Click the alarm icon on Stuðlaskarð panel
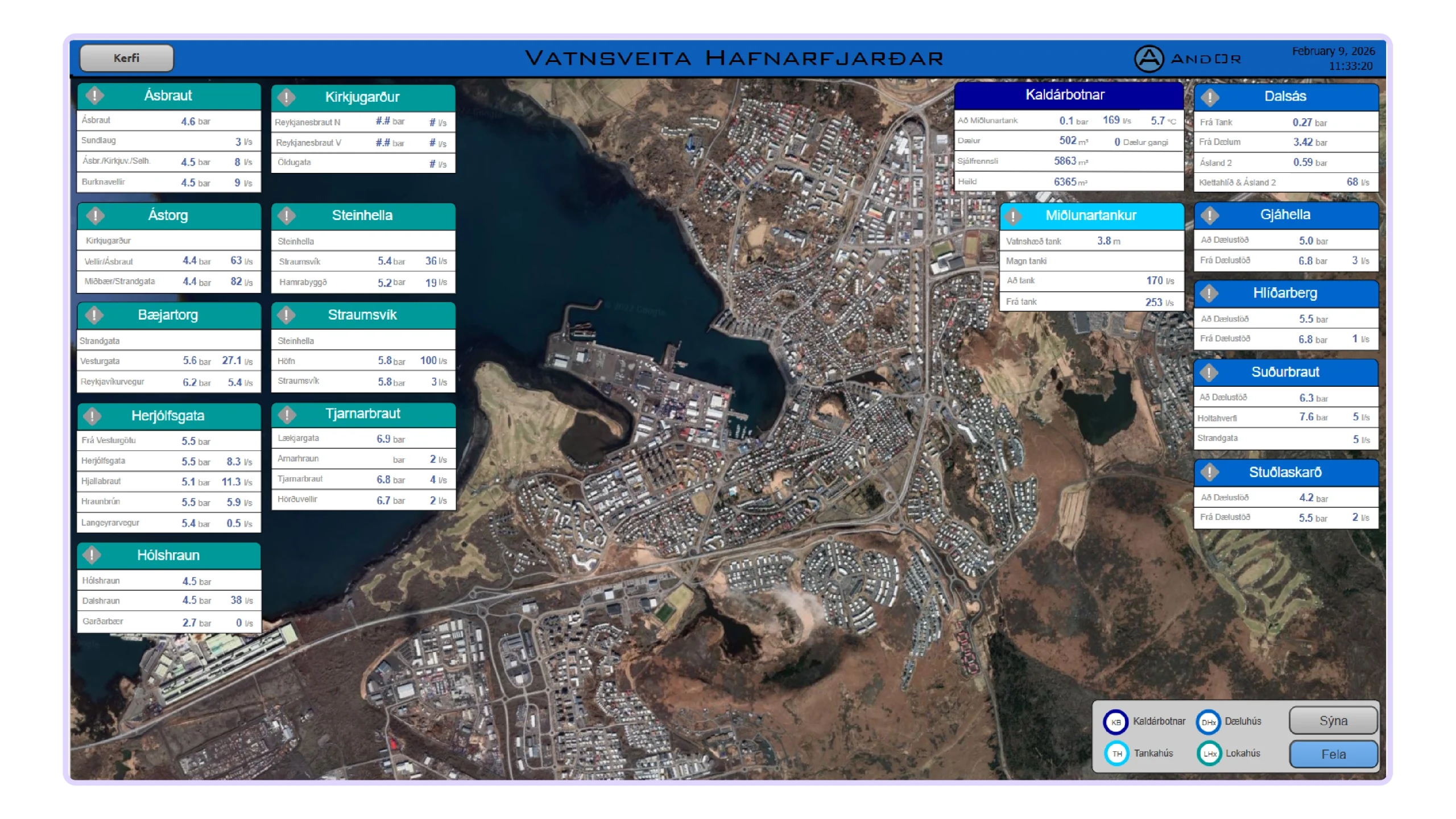 (x=1210, y=472)
